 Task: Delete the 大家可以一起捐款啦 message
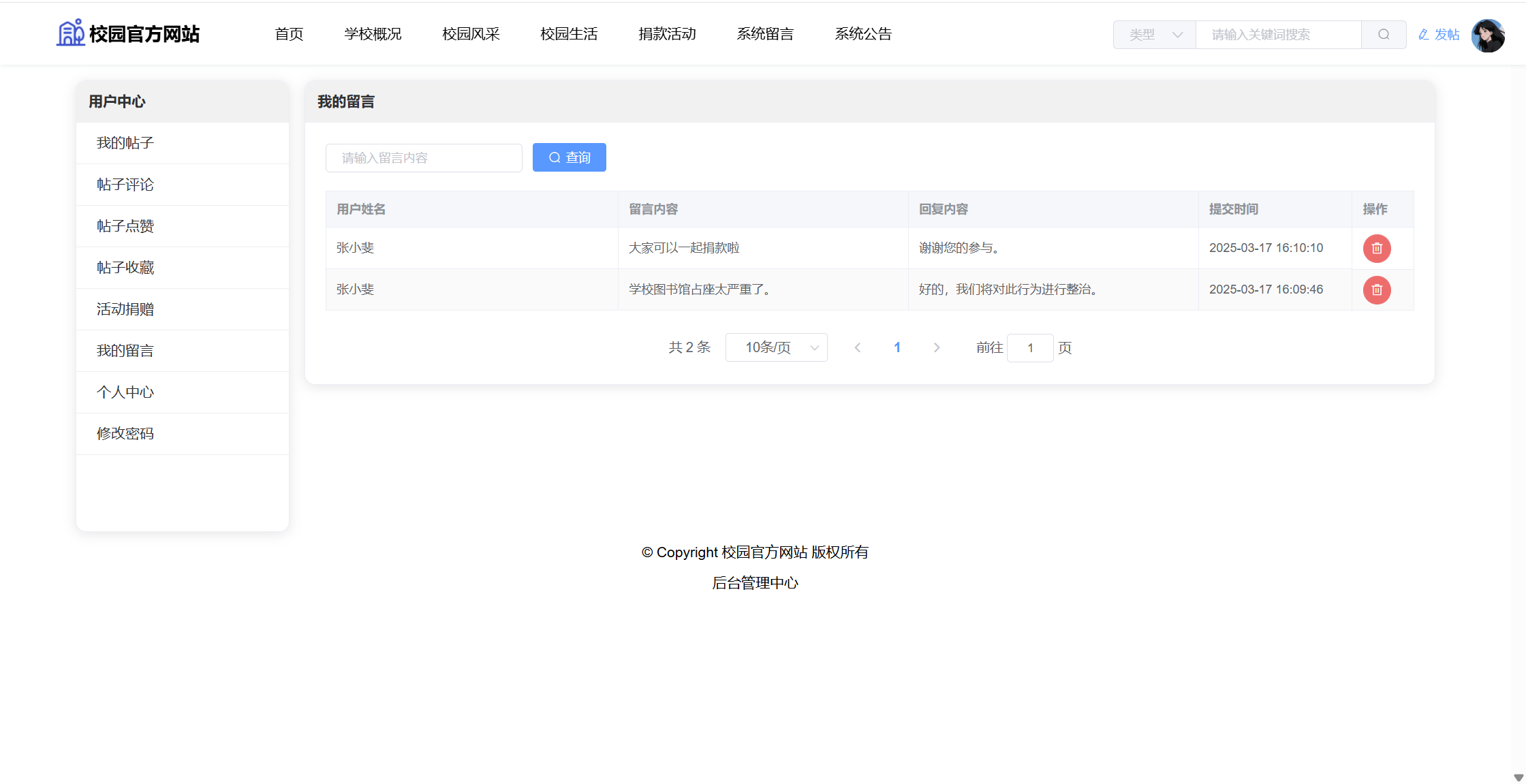1376,249
